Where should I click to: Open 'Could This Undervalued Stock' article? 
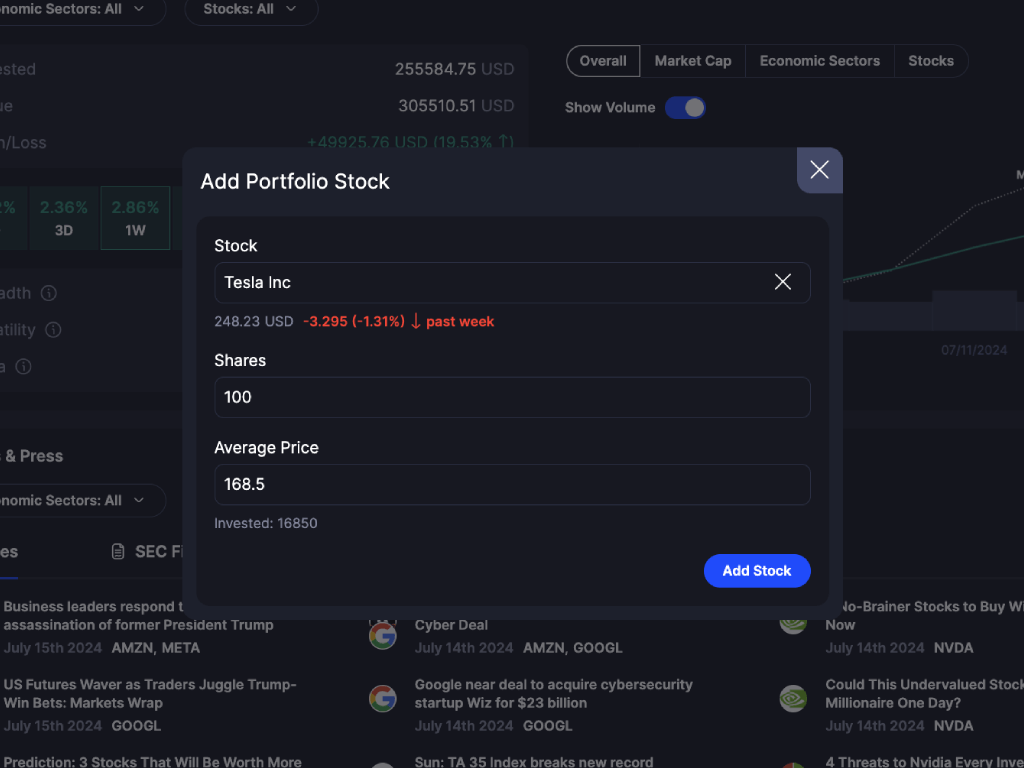pyautogui.click(x=923, y=694)
